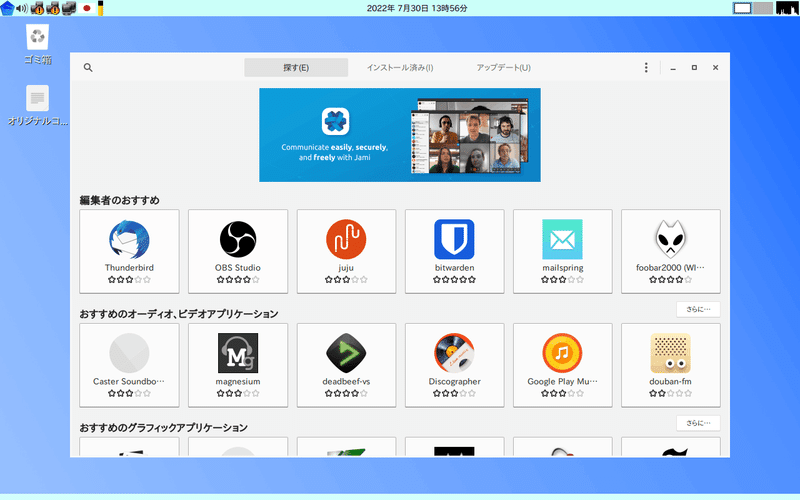Click the CPU usage graph in panel
The height and width of the screenshot is (500, 800).
[x=787, y=8]
